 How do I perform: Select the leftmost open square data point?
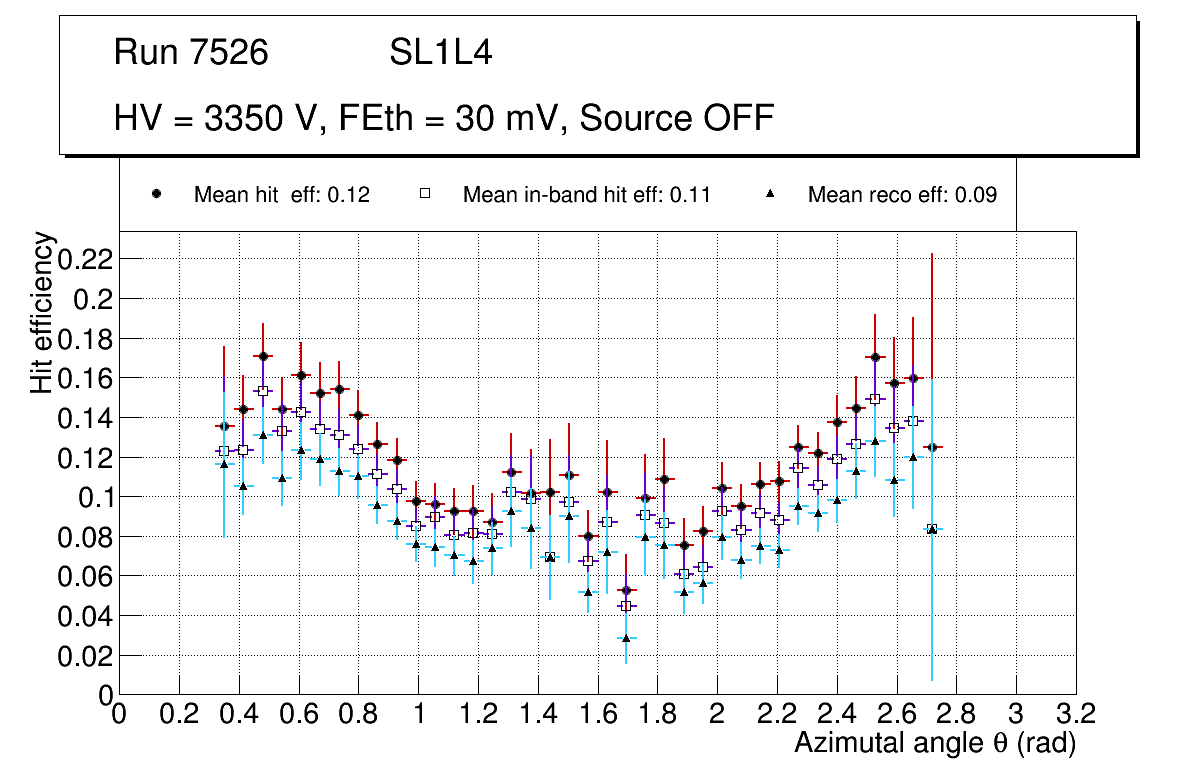(224, 451)
